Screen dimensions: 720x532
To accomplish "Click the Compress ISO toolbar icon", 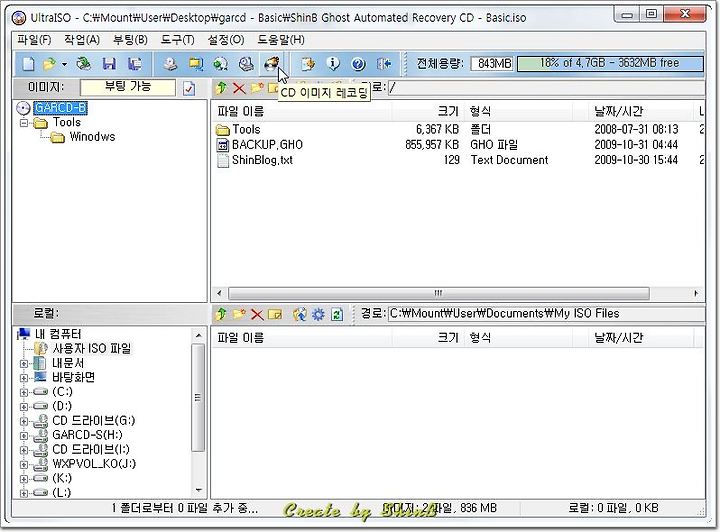I will (196, 64).
